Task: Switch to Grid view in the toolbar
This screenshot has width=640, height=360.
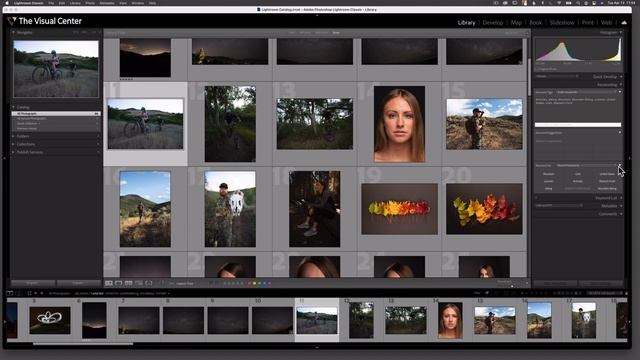Action: pyautogui.click(x=109, y=283)
